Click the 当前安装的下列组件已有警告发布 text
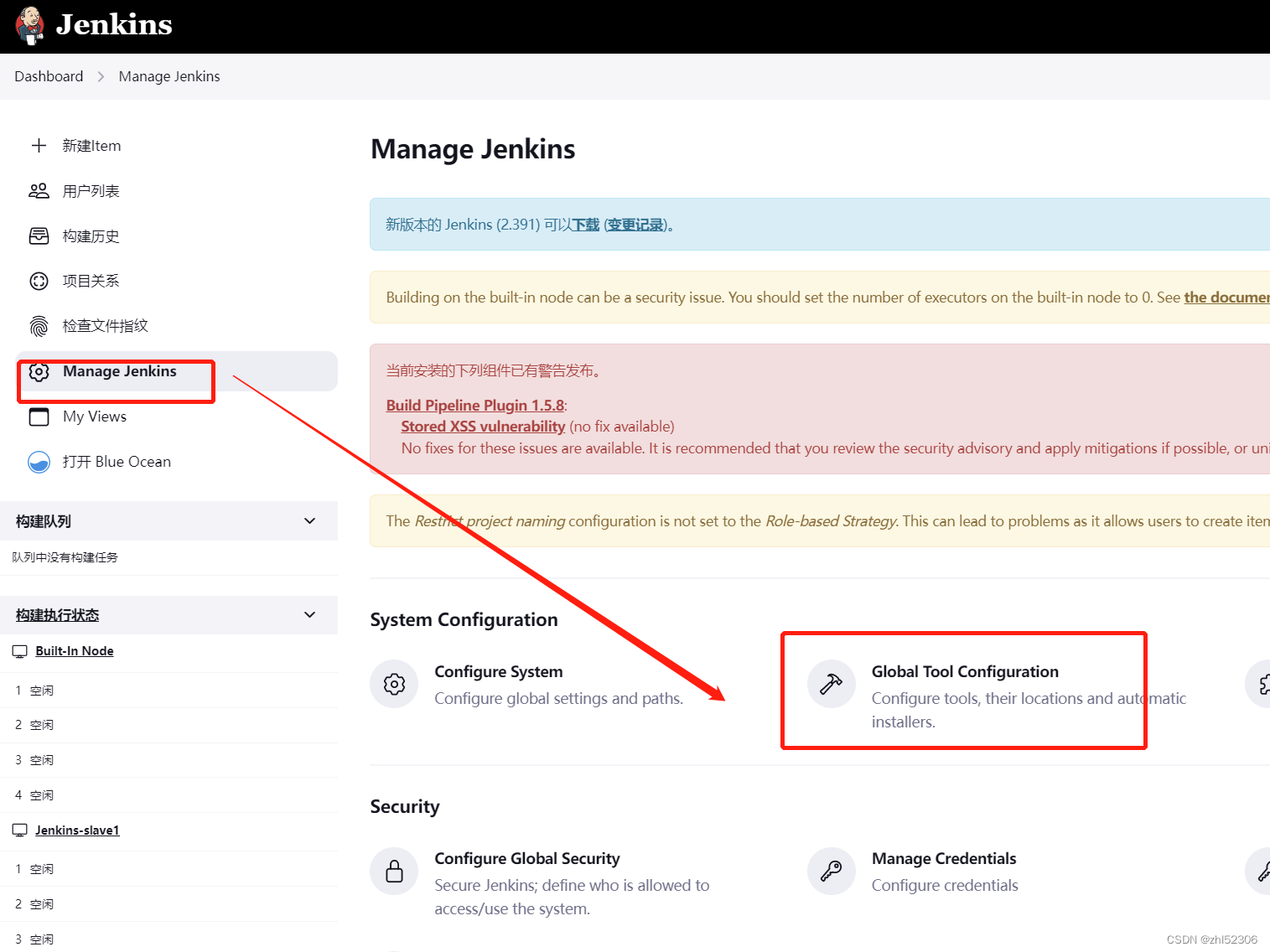The width and height of the screenshot is (1270, 952). tap(493, 370)
